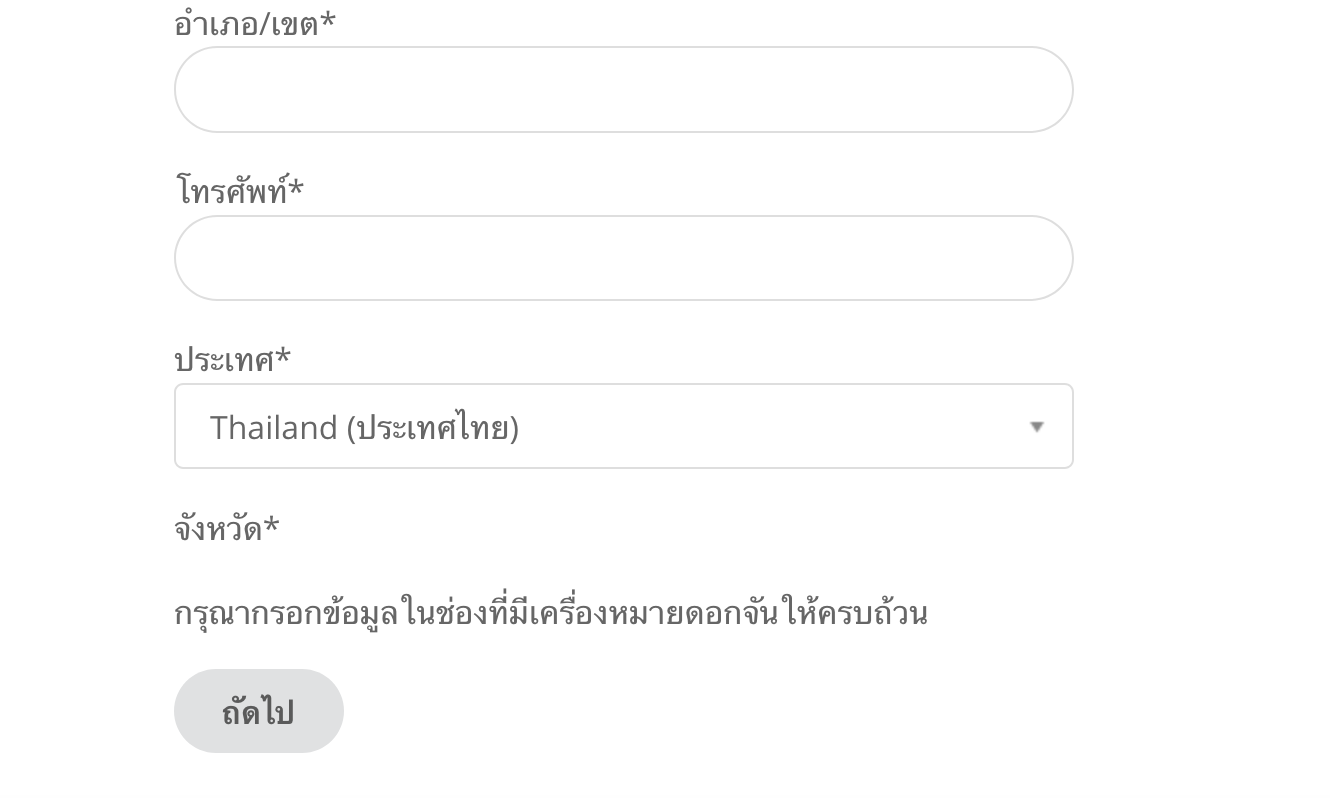Focus the โทรศัพท์ phone input field
The height and width of the screenshot is (798, 1330).
click(623, 258)
